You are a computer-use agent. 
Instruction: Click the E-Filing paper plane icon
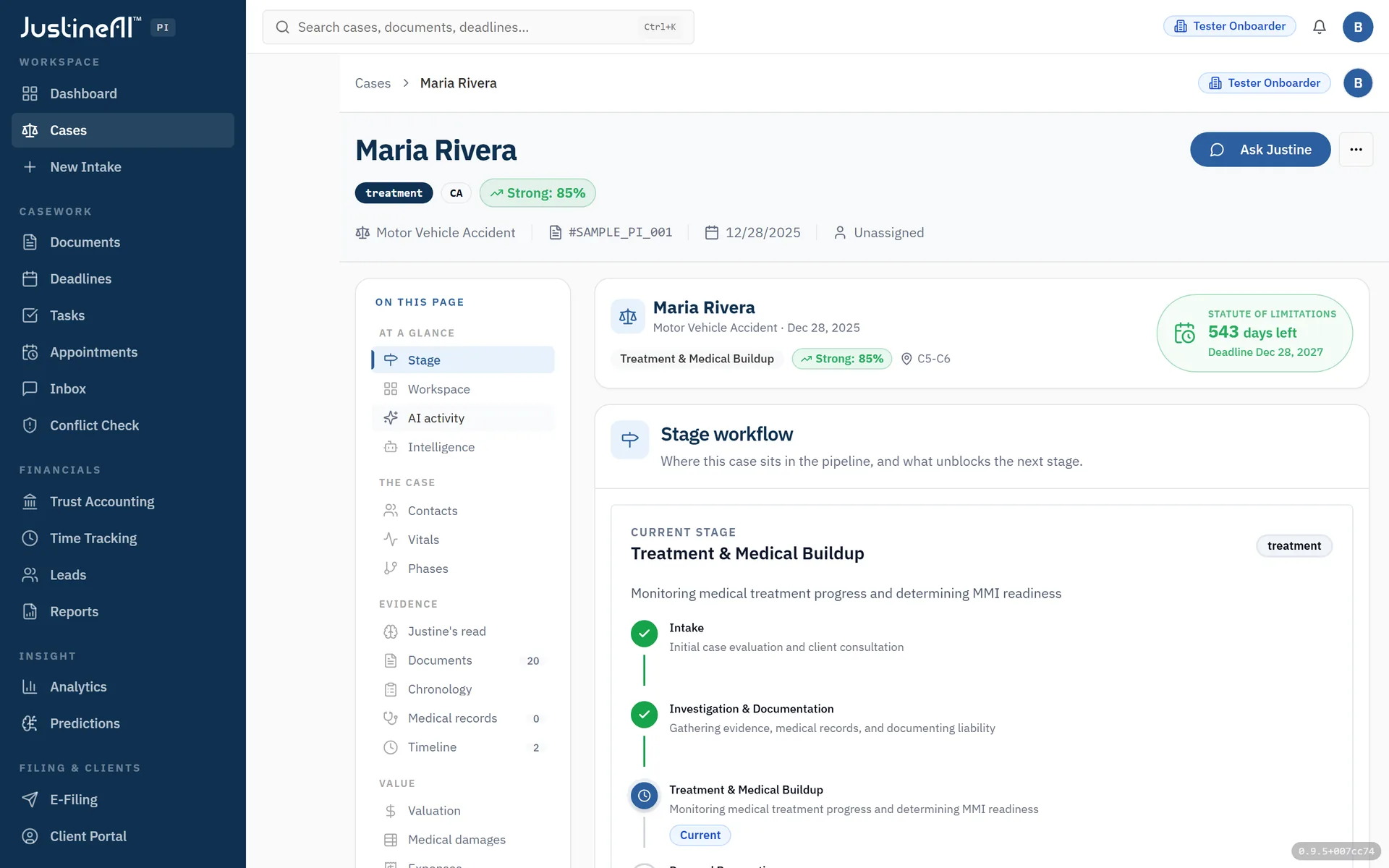click(30, 799)
